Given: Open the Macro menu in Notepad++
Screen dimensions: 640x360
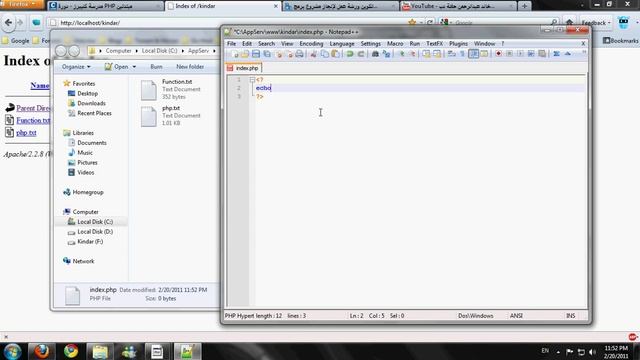Looking at the screenshot, I should 395,43.
